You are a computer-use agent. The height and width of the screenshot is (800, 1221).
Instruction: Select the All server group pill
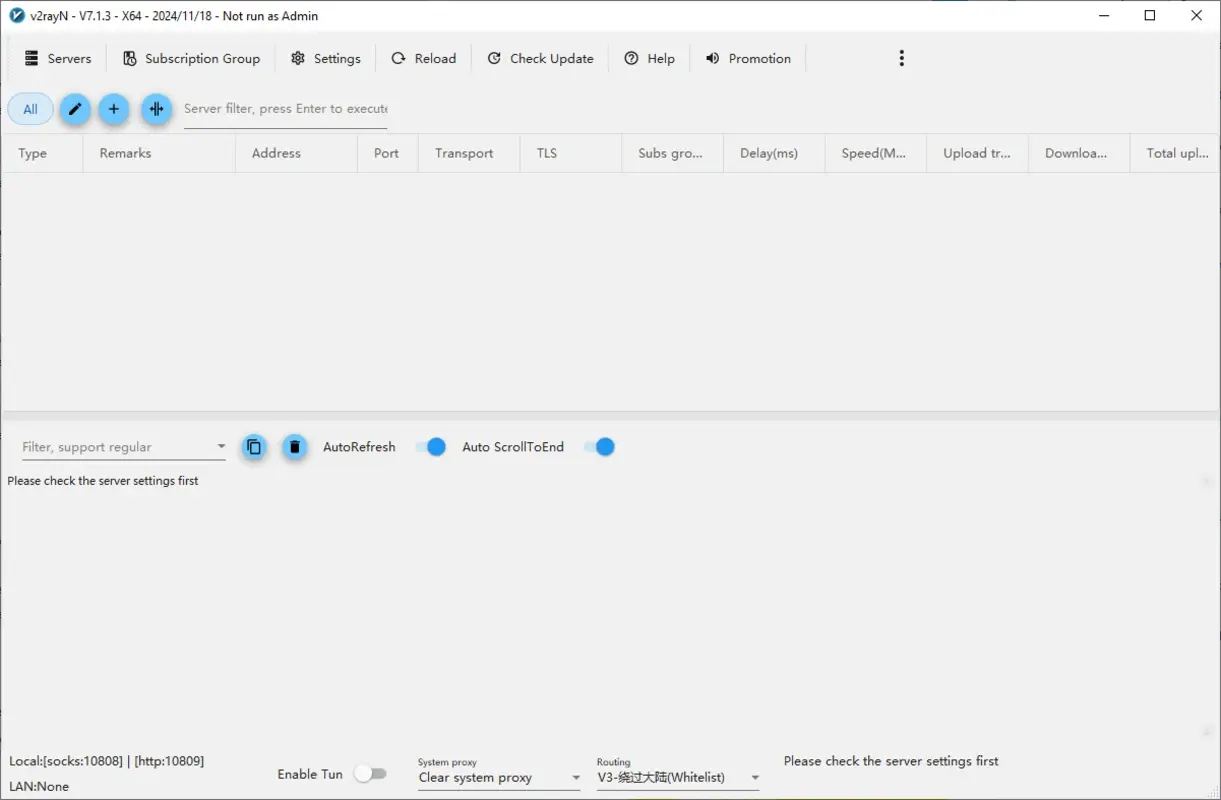point(29,108)
